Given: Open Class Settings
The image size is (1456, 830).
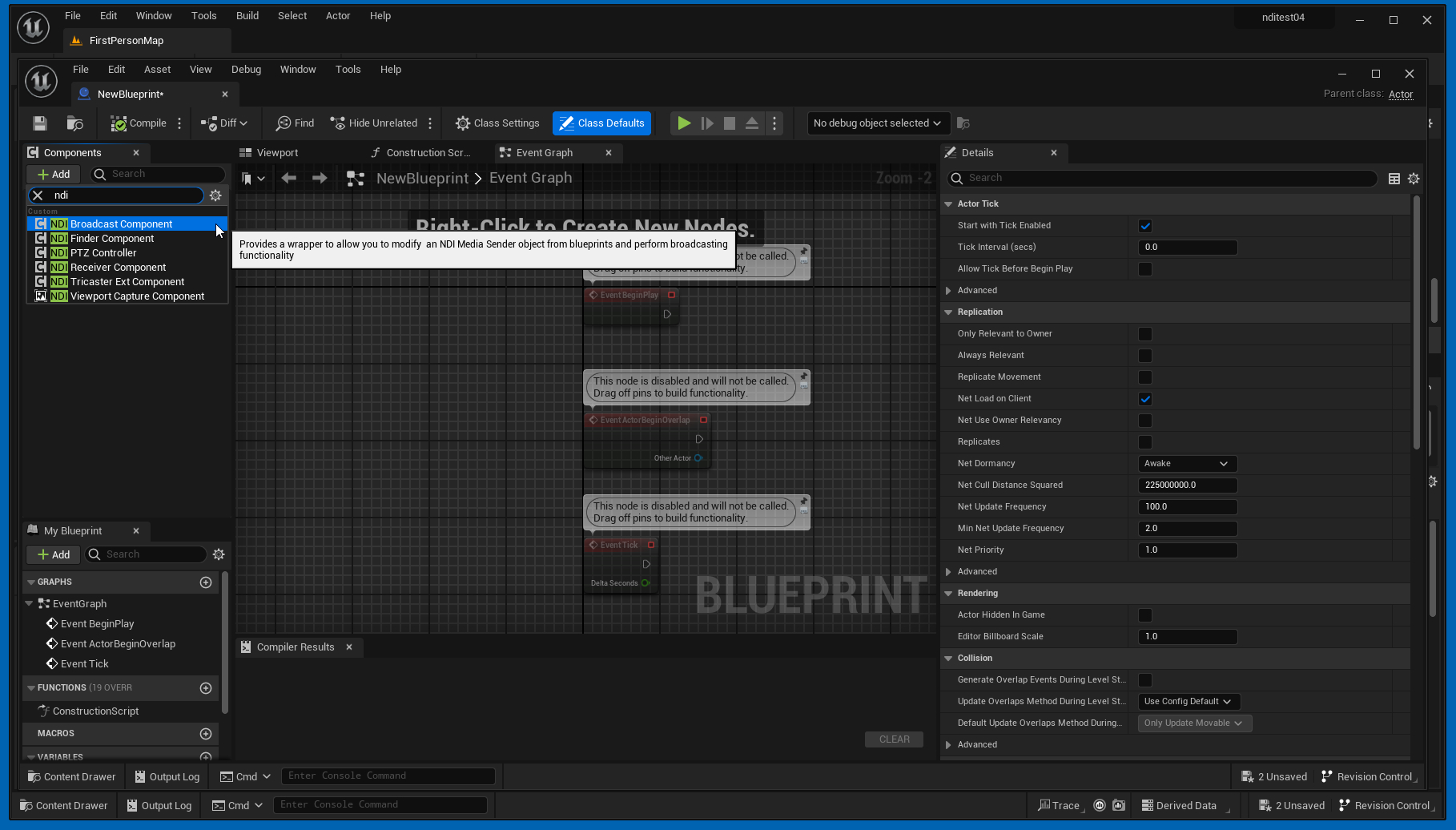Looking at the screenshot, I should coord(497,123).
